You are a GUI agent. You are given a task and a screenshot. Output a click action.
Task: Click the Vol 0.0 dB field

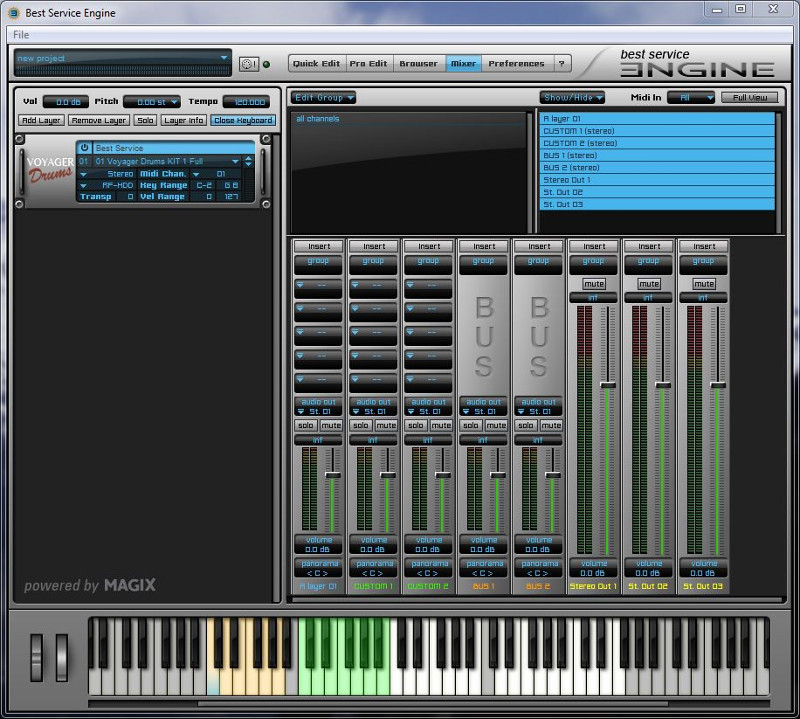tap(66, 102)
